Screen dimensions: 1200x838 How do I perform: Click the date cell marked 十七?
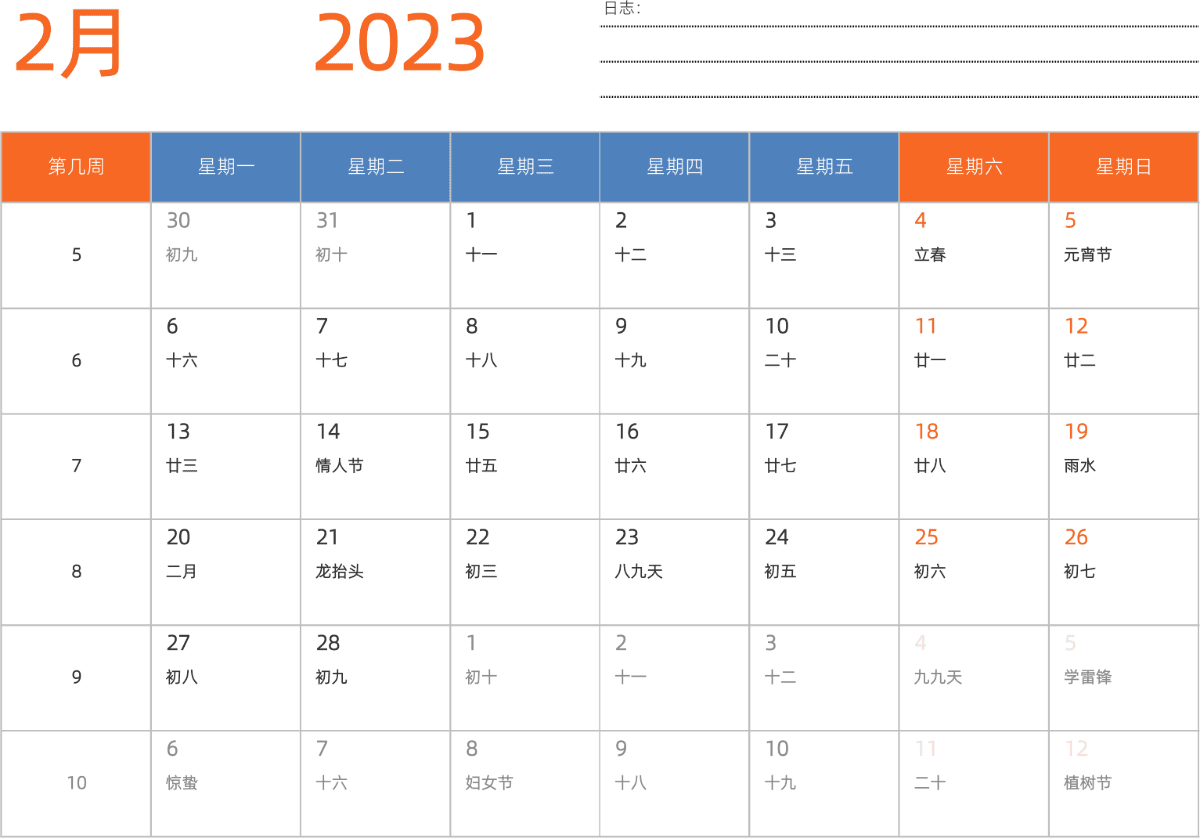coord(376,361)
